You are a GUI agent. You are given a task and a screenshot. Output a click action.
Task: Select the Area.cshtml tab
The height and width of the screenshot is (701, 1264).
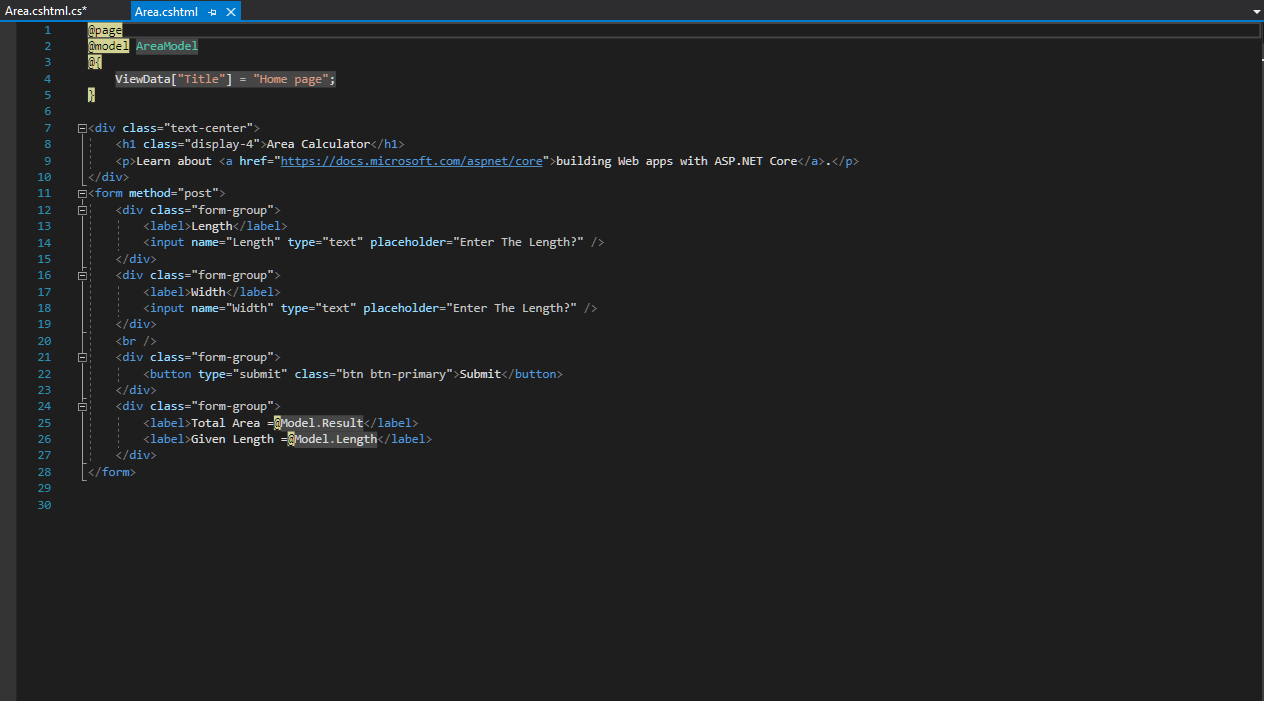[166, 12]
